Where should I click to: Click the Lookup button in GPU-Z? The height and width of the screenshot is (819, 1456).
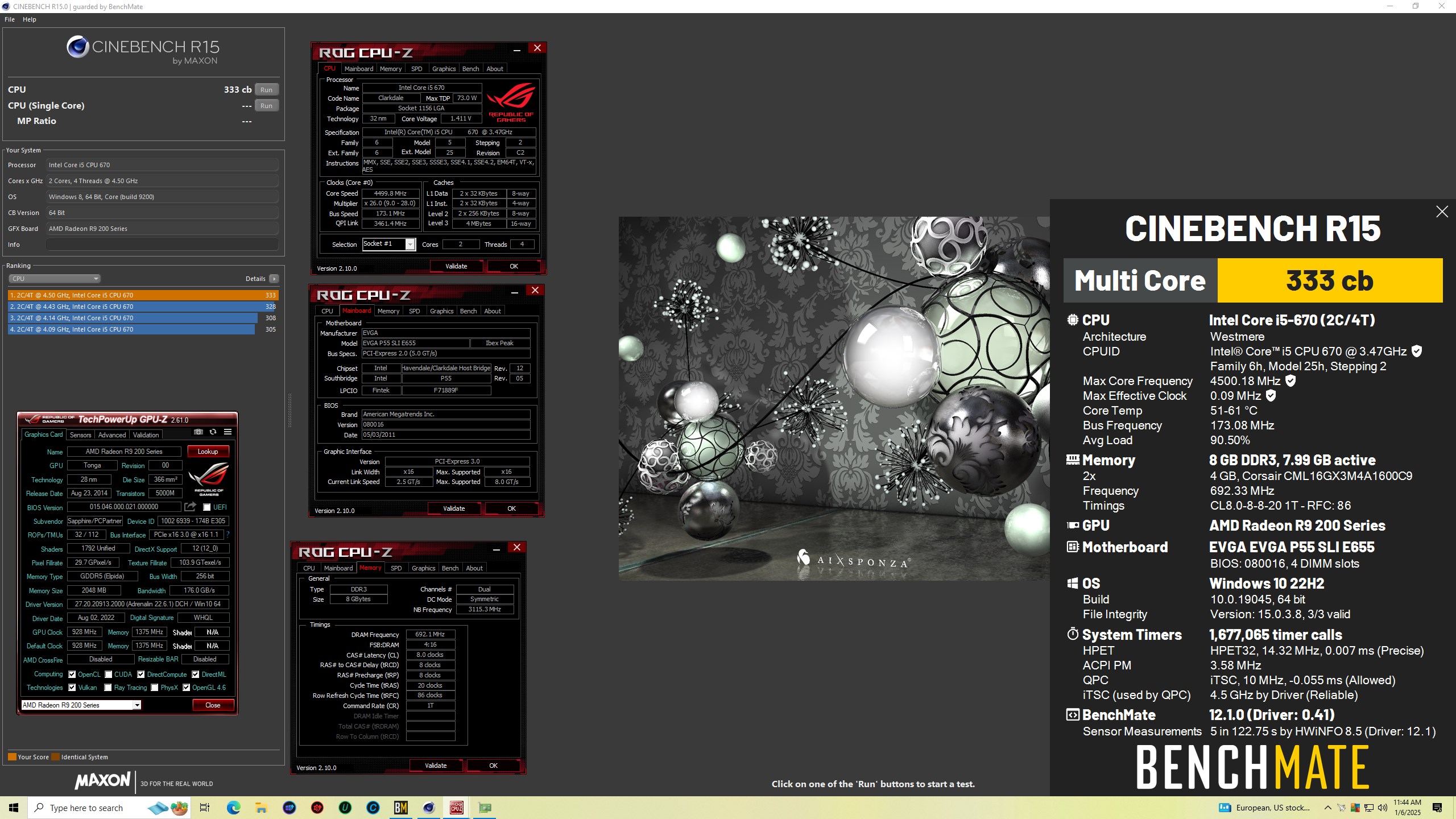tap(208, 452)
